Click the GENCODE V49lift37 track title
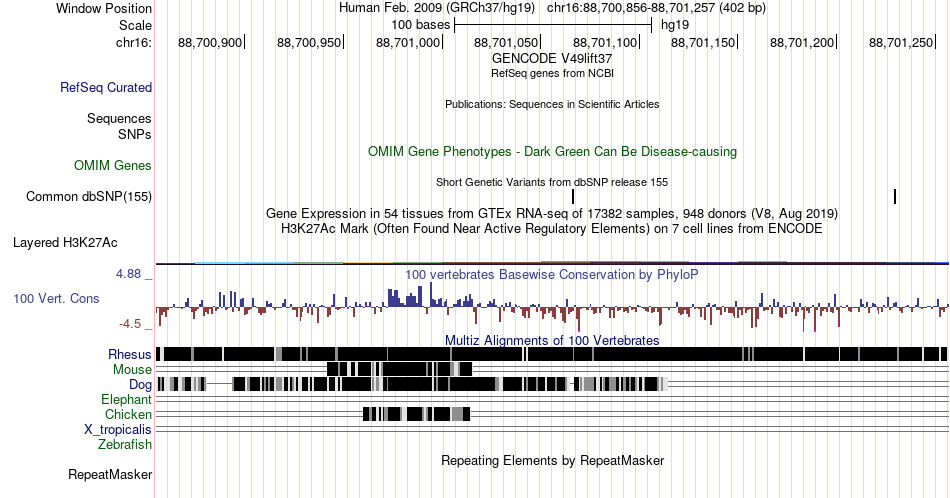The height and width of the screenshot is (498, 950). pyautogui.click(x=552, y=58)
